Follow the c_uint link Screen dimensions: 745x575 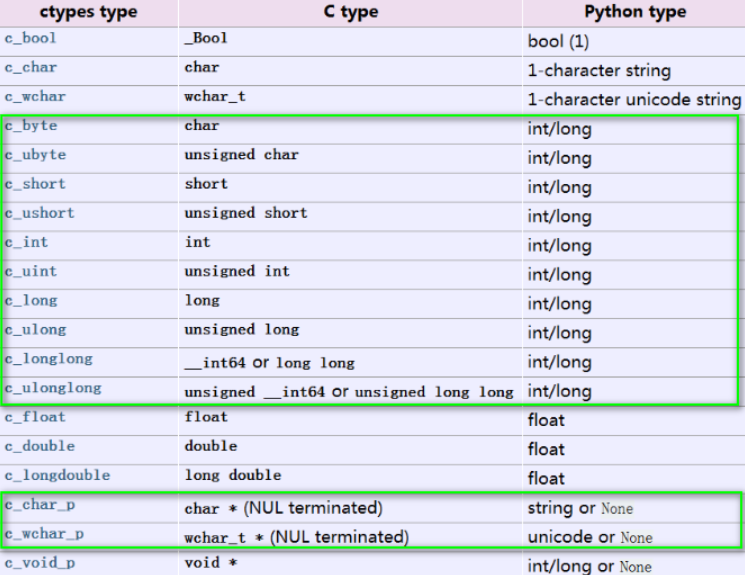pos(28,272)
